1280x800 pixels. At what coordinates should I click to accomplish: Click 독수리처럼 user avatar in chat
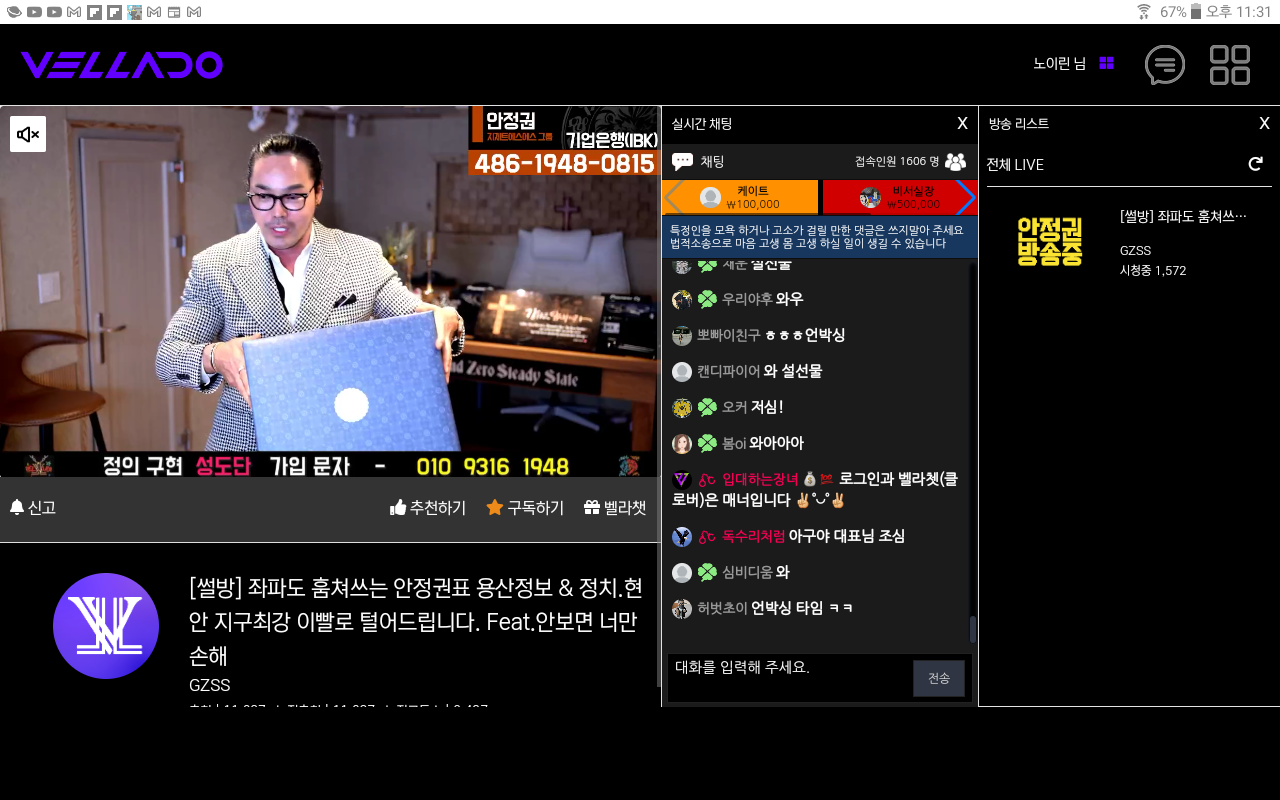tap(682, 536)
